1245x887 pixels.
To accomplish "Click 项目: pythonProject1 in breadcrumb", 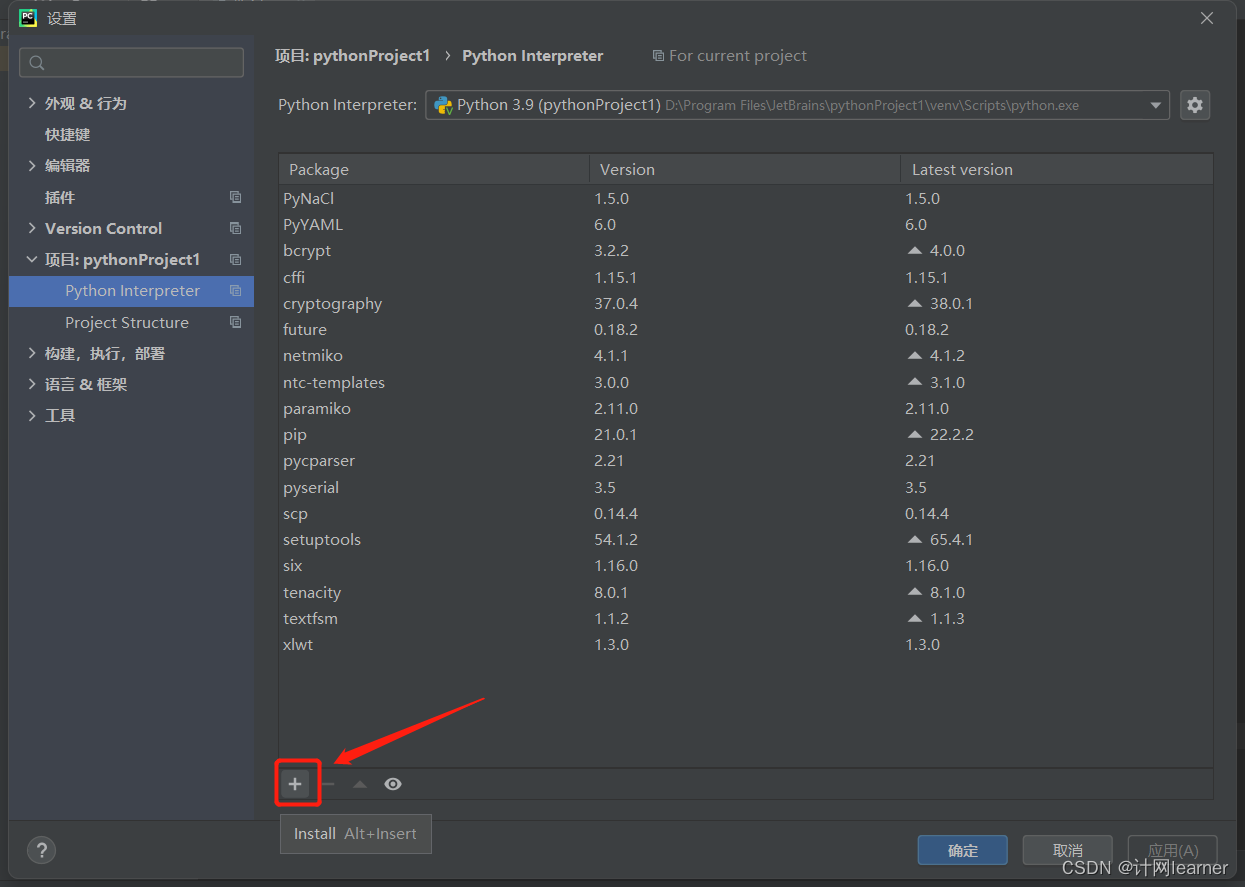I will (x=352, y=56).
